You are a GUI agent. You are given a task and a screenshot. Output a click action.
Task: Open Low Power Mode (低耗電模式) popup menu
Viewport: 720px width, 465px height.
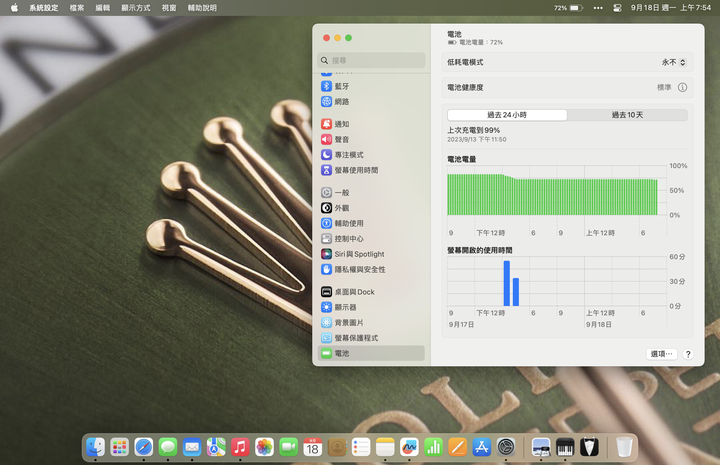(674, 62)
